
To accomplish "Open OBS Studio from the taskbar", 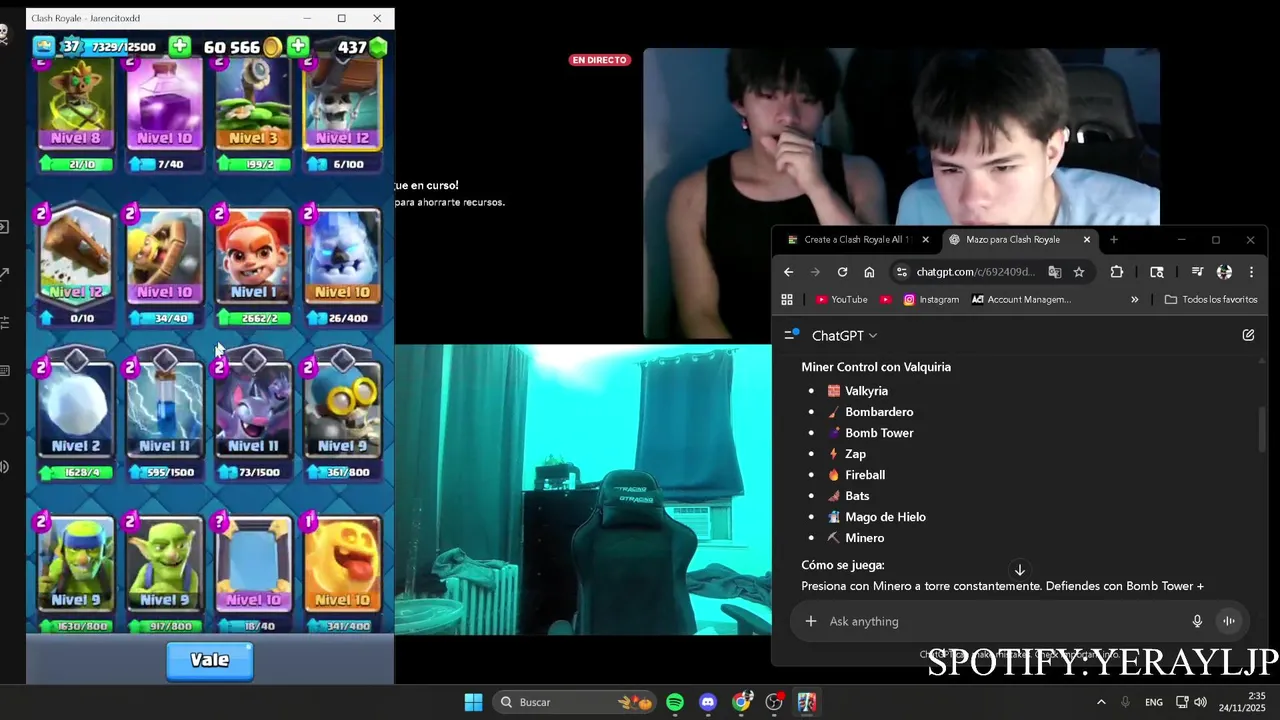I will [774, 702].
